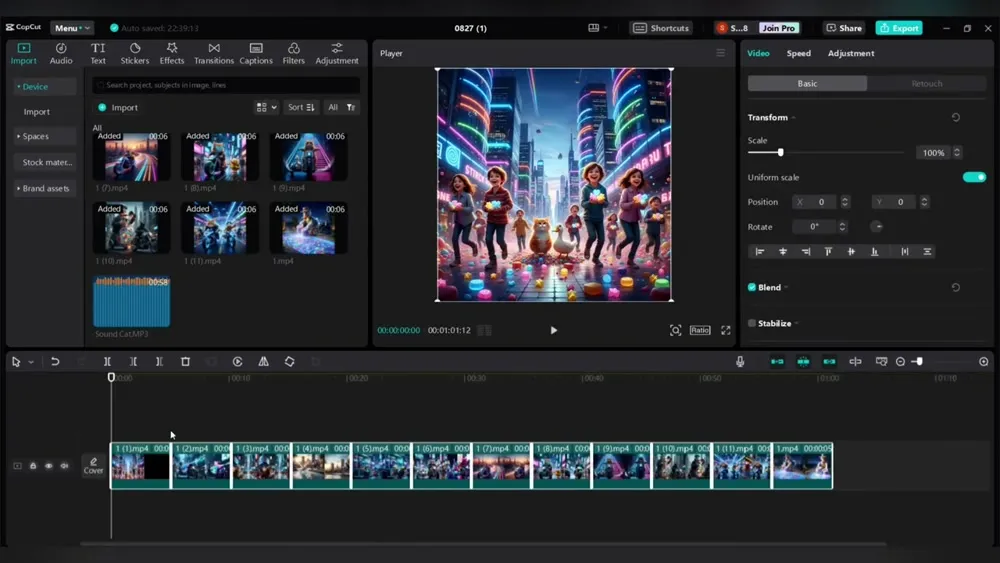
Task: Click the microphone record voiceover icon
Action: [x=740, y=362]
